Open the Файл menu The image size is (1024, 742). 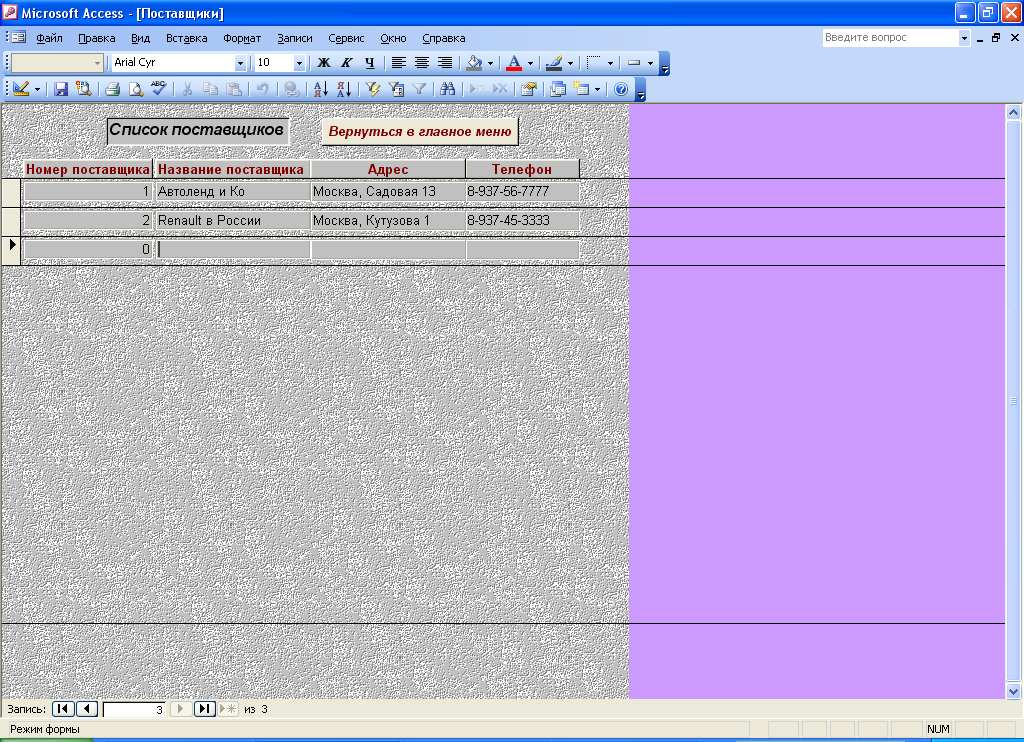50,38
